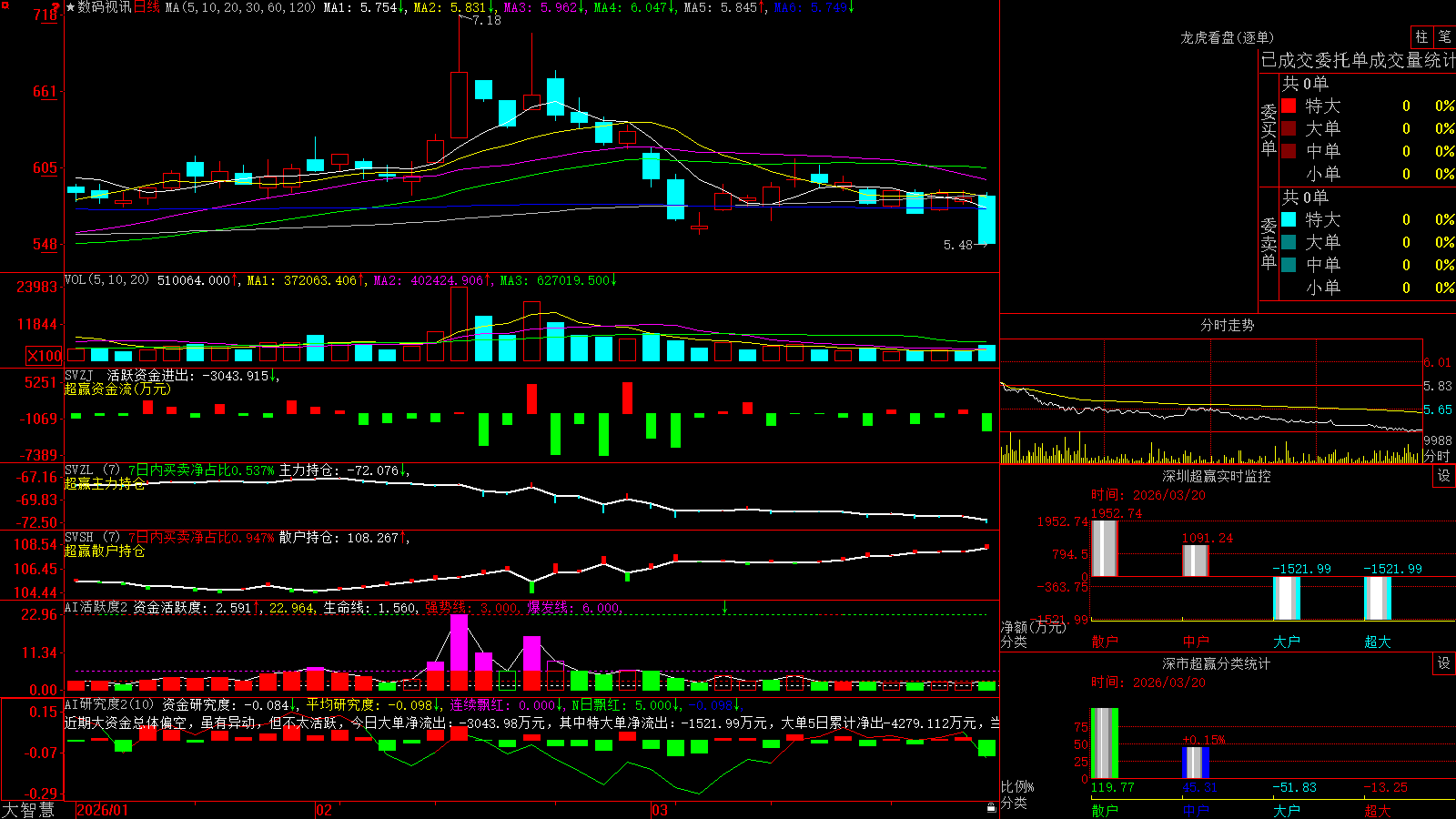Image resolution: width=1456 pixels, height=819 pixels.
Task: Click the cyan 特大 sell order swatch
Action: tap(1289, 219)
